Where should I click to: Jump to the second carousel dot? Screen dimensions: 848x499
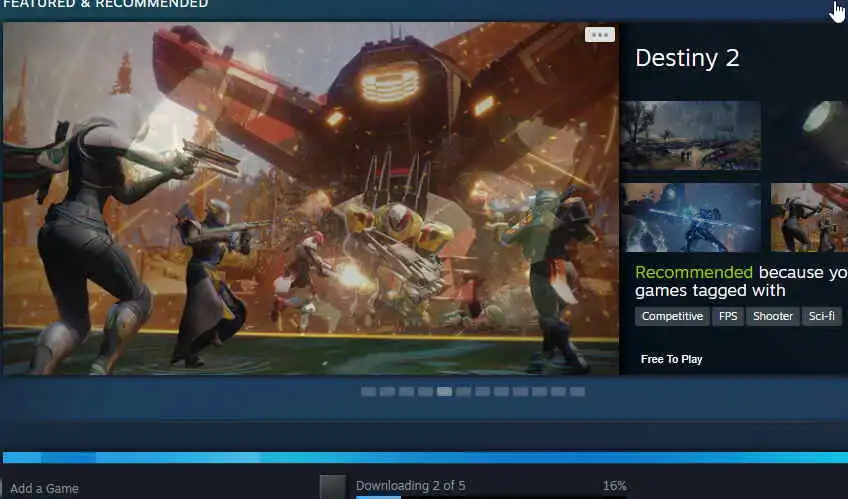click(x=387, y=391)
